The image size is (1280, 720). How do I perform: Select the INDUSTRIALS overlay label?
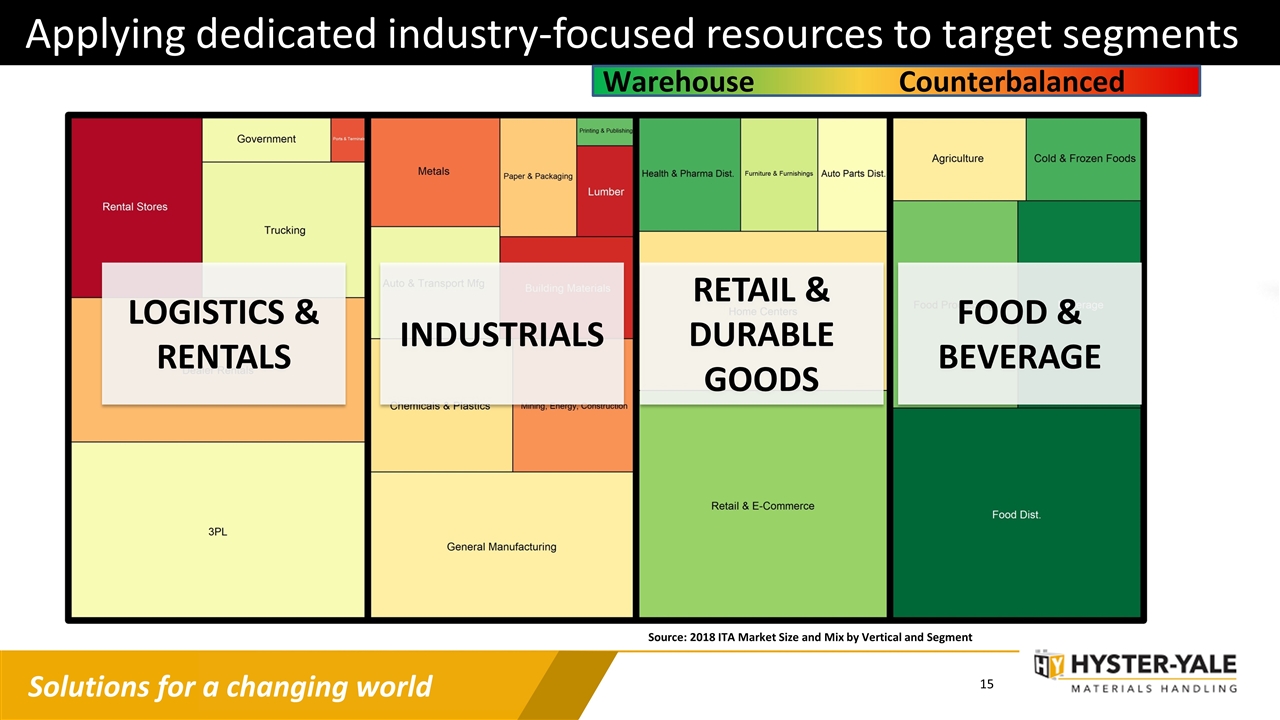(502, 334)
